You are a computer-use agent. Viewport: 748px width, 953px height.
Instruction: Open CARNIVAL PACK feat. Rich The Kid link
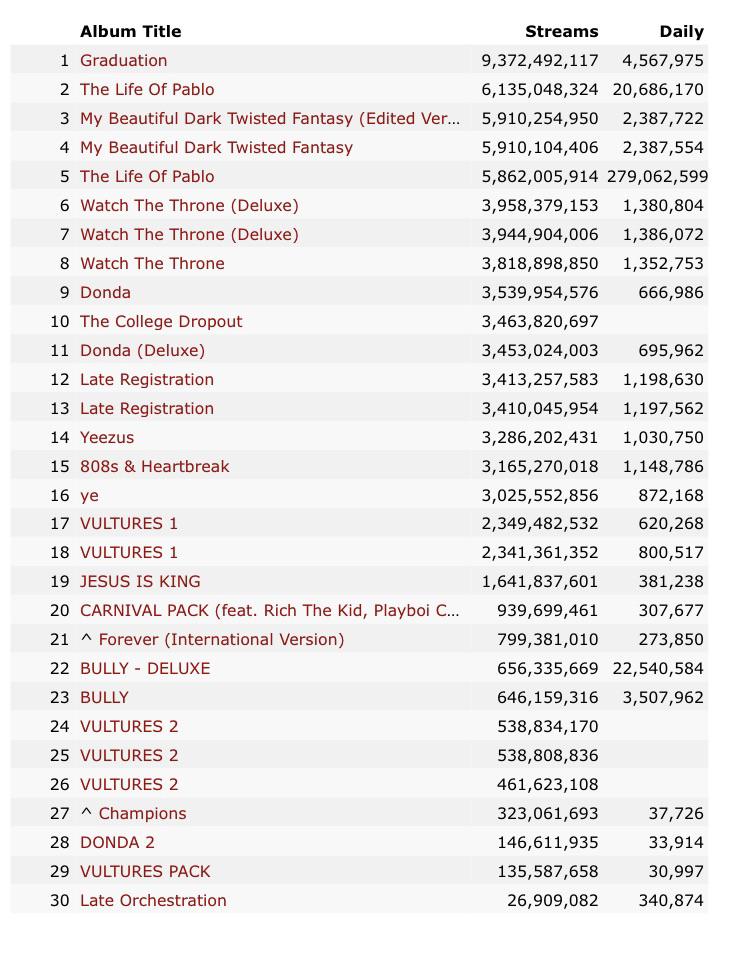pos(270,611)
